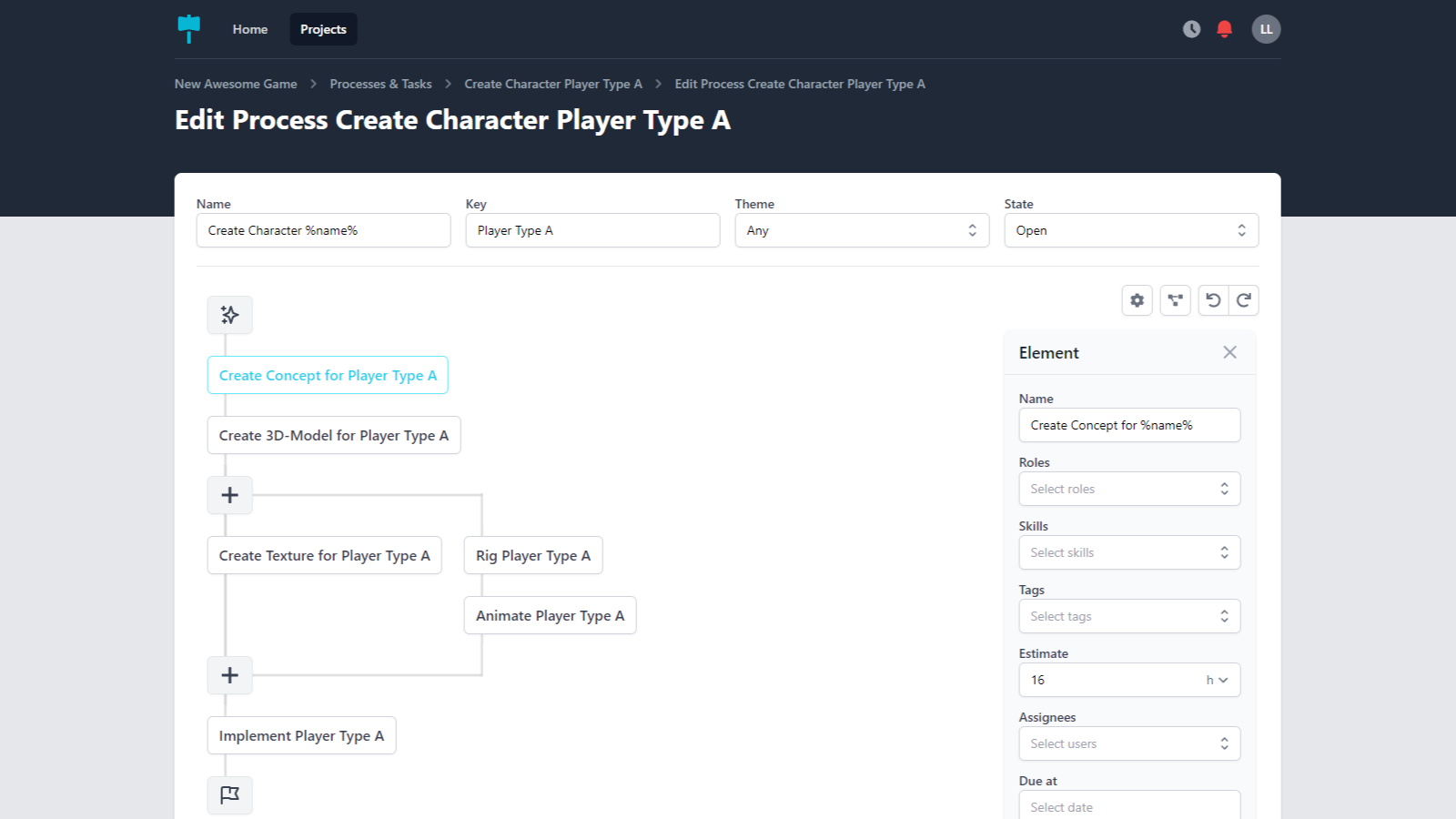Open Create Character Player Type A breadcrumb
The image size is (1456, 819).
point(553,84)
